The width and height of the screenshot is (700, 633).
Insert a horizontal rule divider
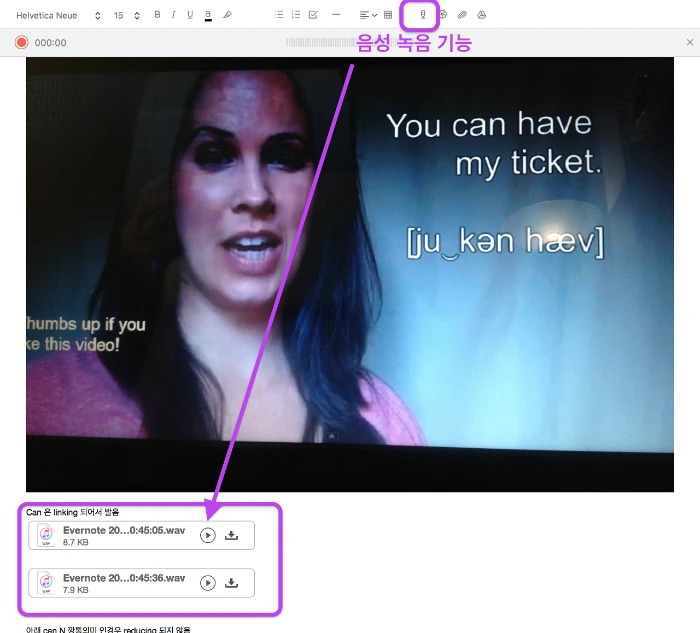point(336,15)
